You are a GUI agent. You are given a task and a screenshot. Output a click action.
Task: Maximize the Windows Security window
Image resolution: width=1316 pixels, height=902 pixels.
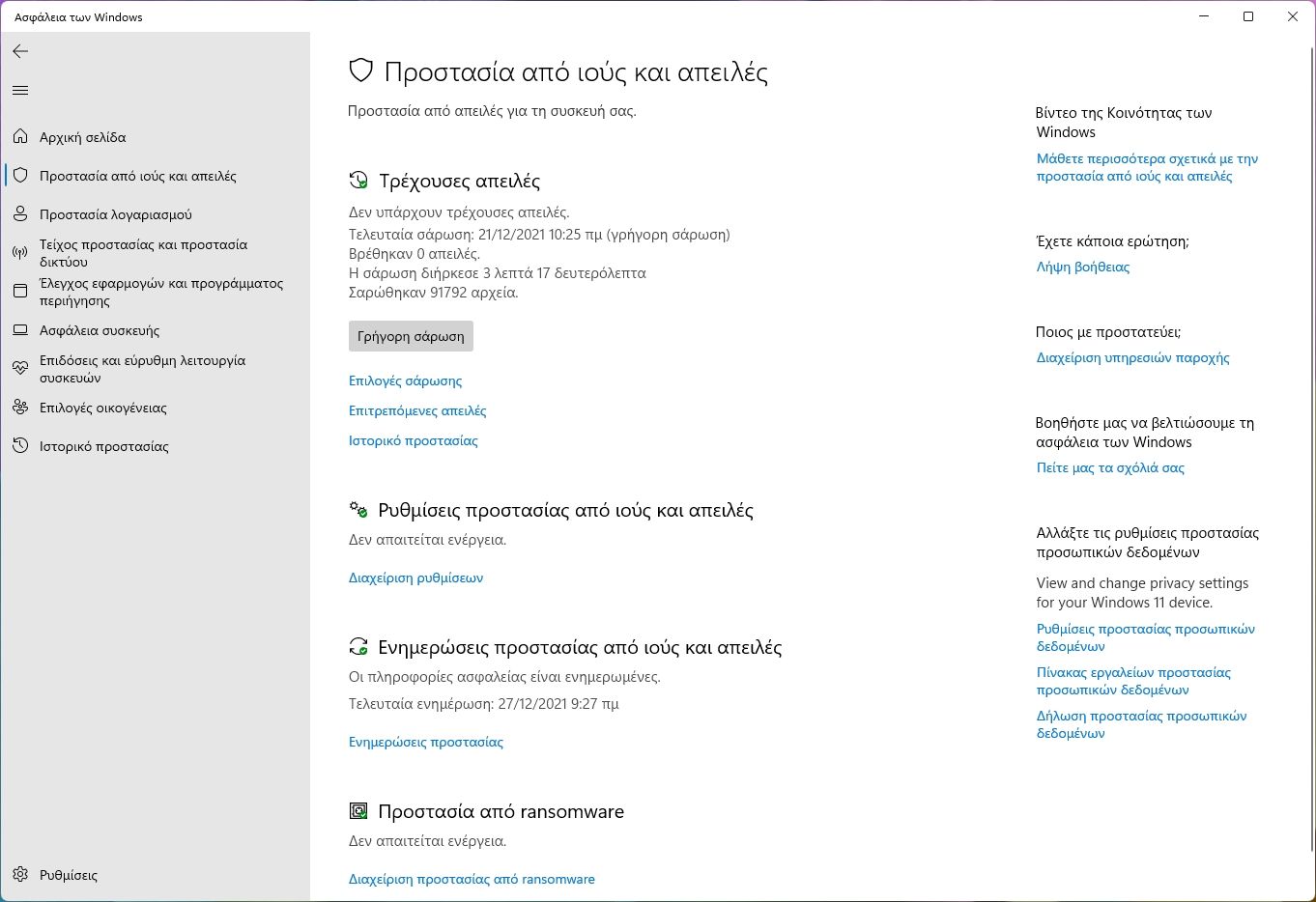pyautogui.click(x=1248, y=16)
